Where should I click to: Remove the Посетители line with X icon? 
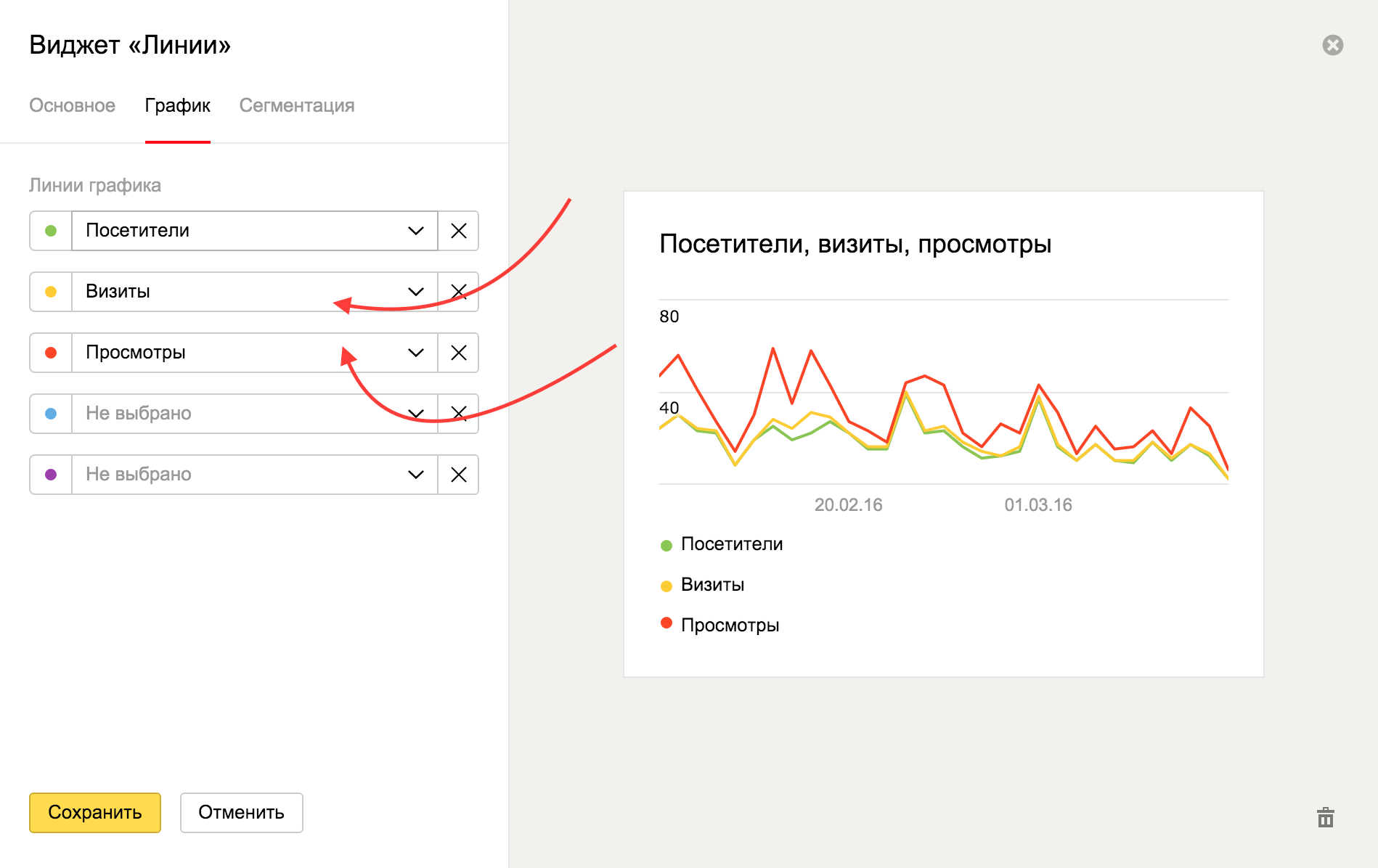click(458, 231)
